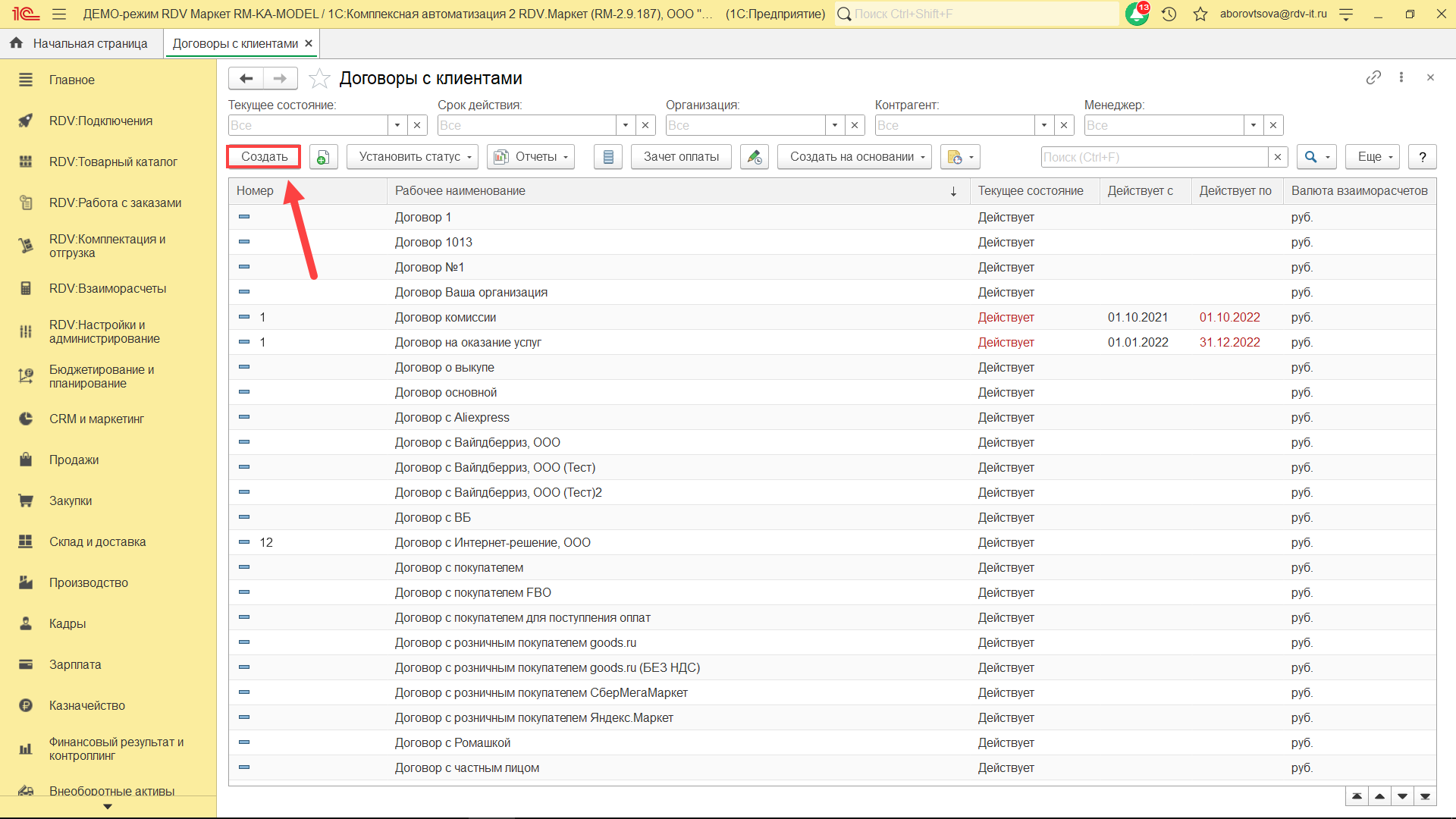This screenshot has height=819, width=1456.
Task: Open history clock icon in title bar
Action: (x=1169, y=14)
